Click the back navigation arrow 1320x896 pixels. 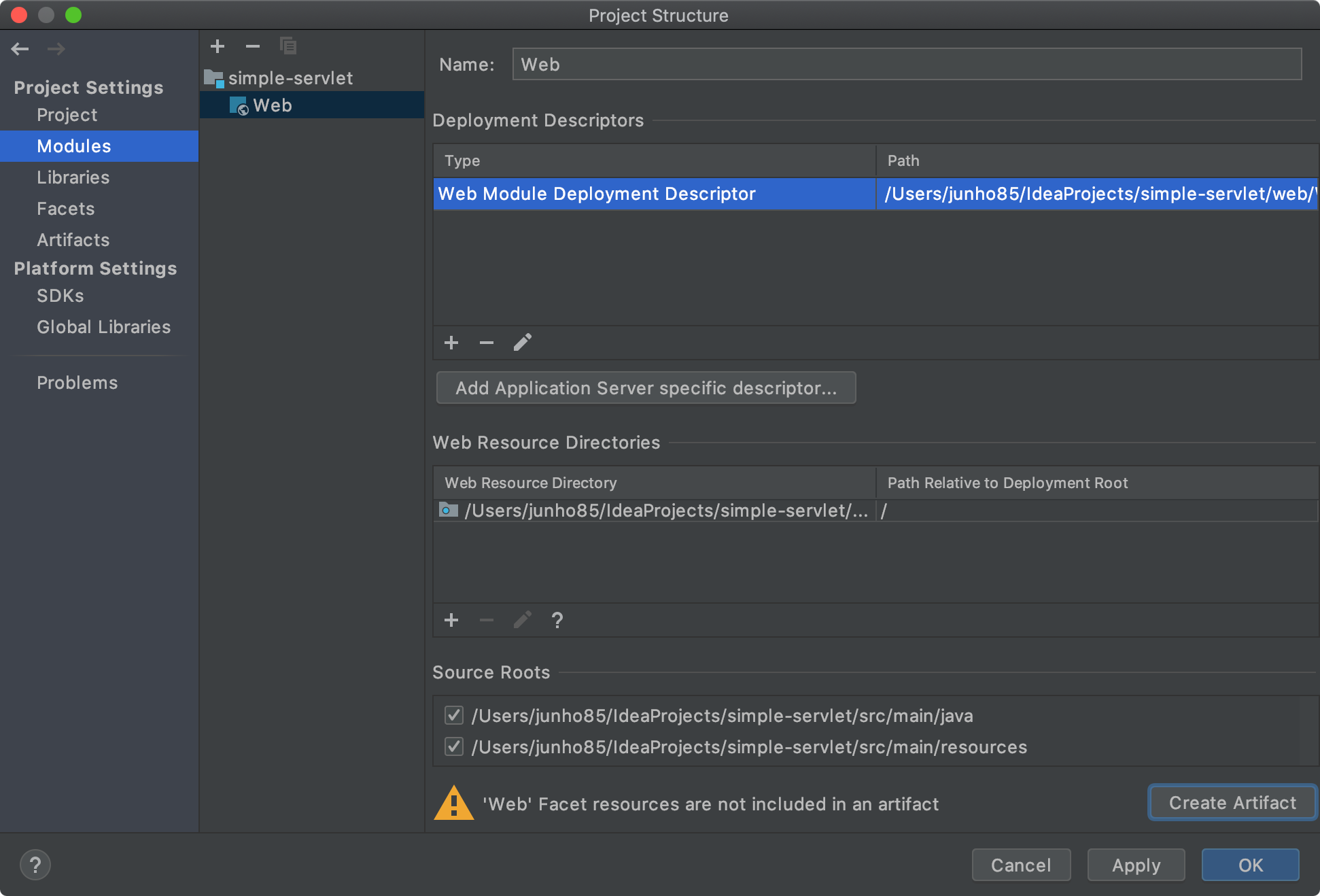(x=20, y=49)
